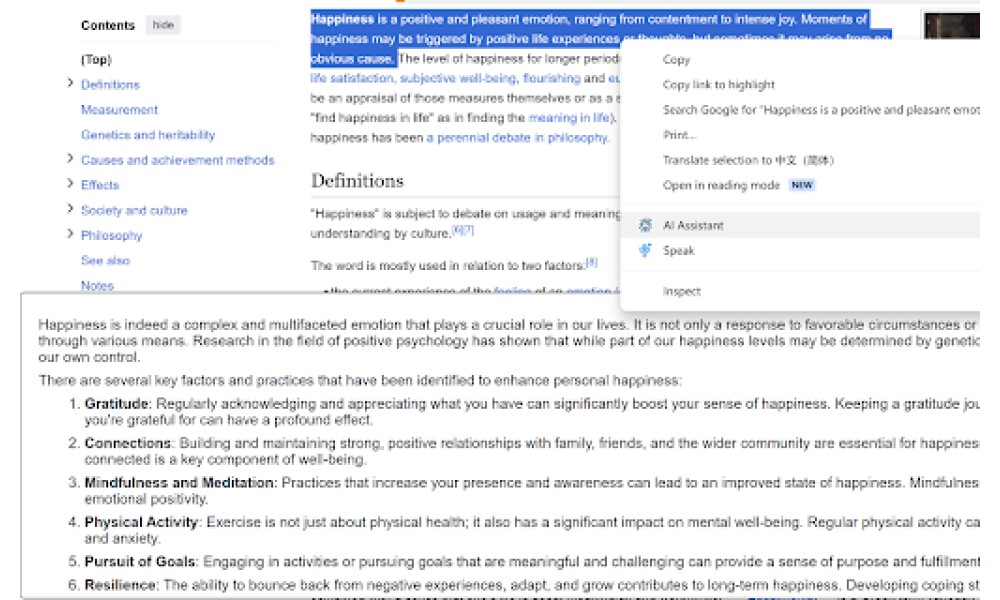The width and height of the screenshot is (1000, 600).
Task: Open the Measurement contents link
Action: (x=119, y=110)
